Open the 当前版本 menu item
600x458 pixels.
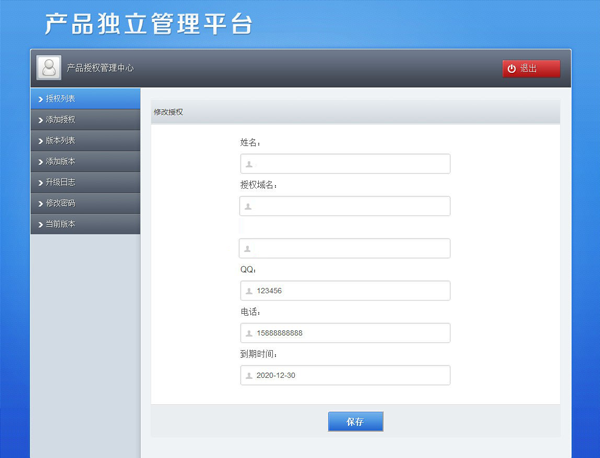(85, 224)
